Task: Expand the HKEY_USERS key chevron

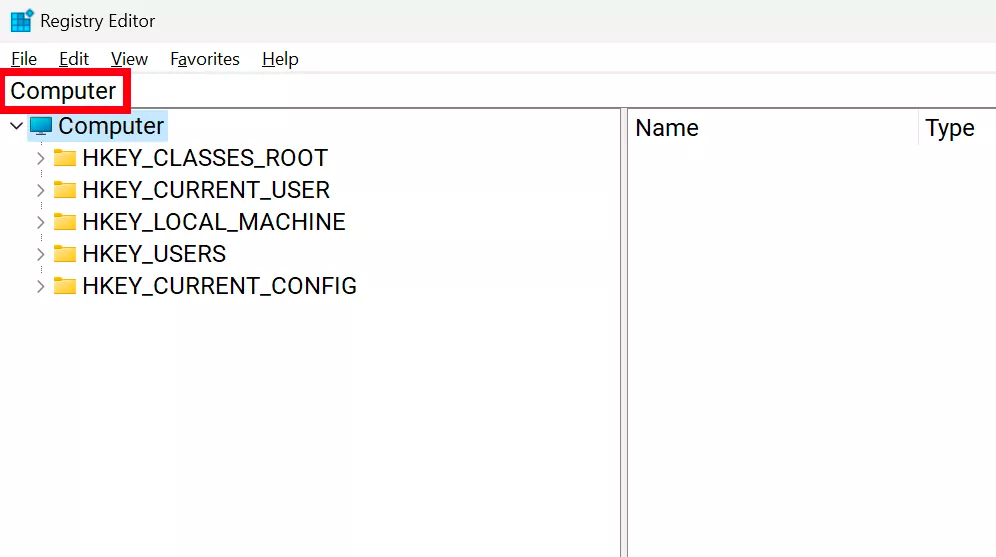Action: (40, 254)
